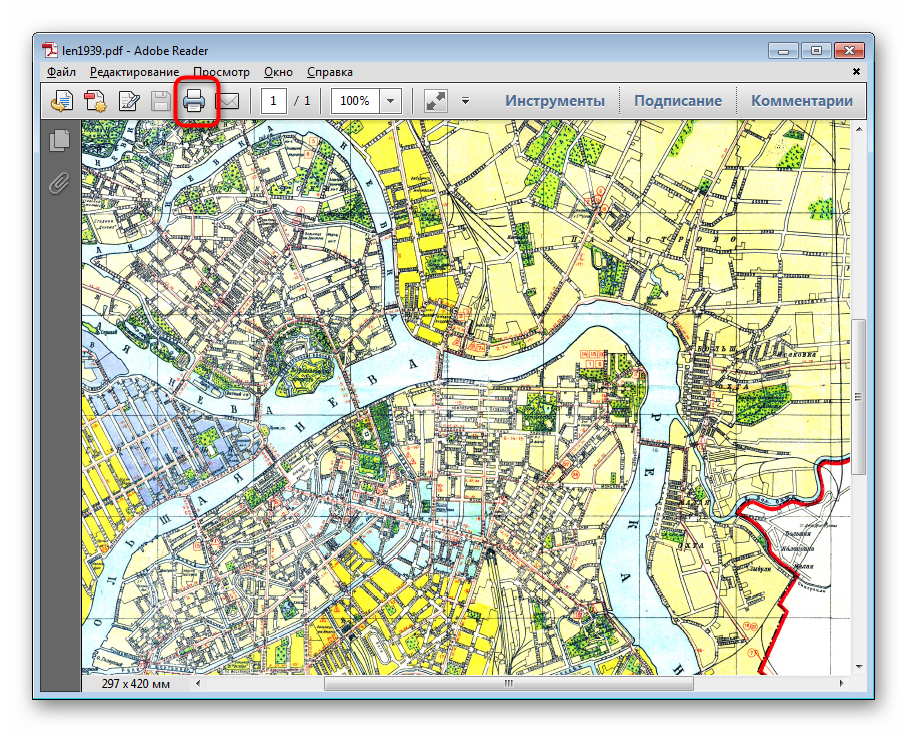The image size is (907, 732).
Task: Toggle read mode with the arrows icon
Action: [436, 101]
